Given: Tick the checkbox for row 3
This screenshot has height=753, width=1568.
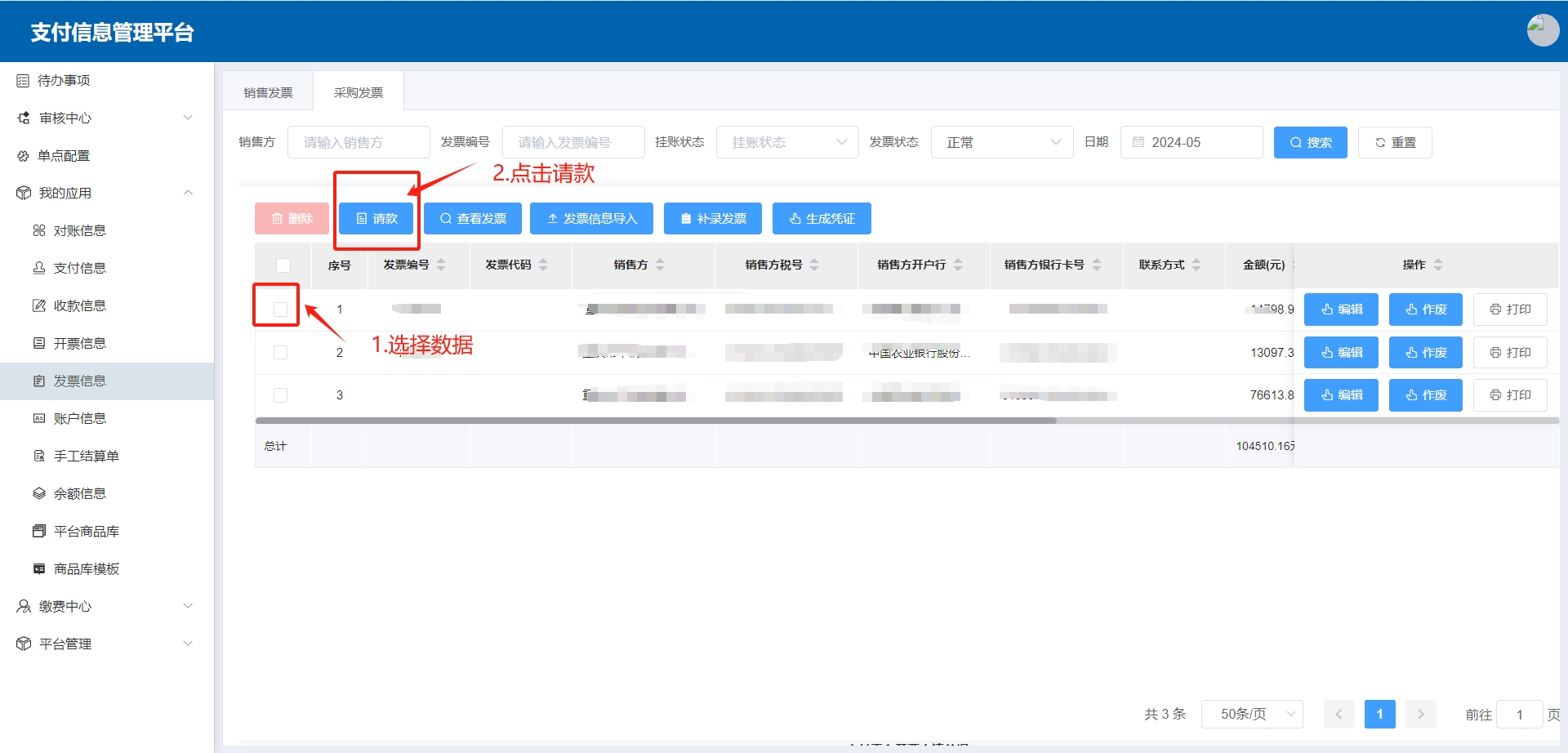Looking at the screenshot, I should (280, 395).
